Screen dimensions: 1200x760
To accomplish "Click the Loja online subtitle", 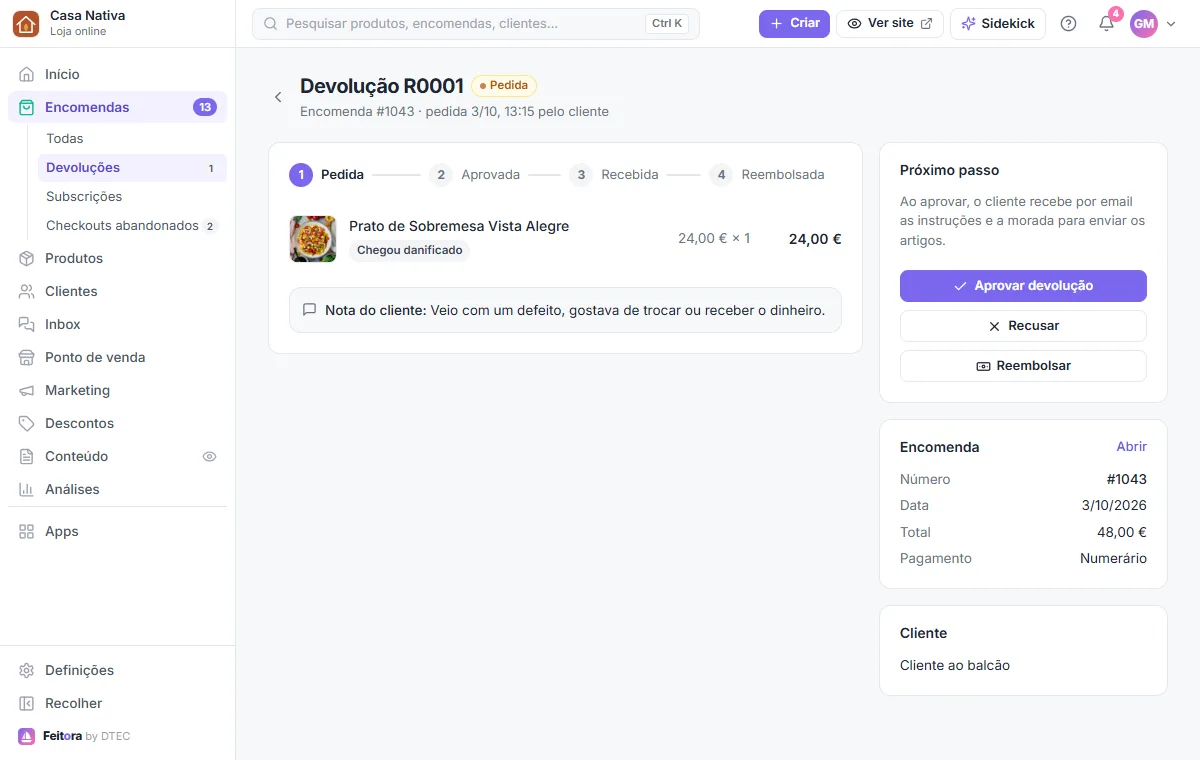I will tap(78, 32).
